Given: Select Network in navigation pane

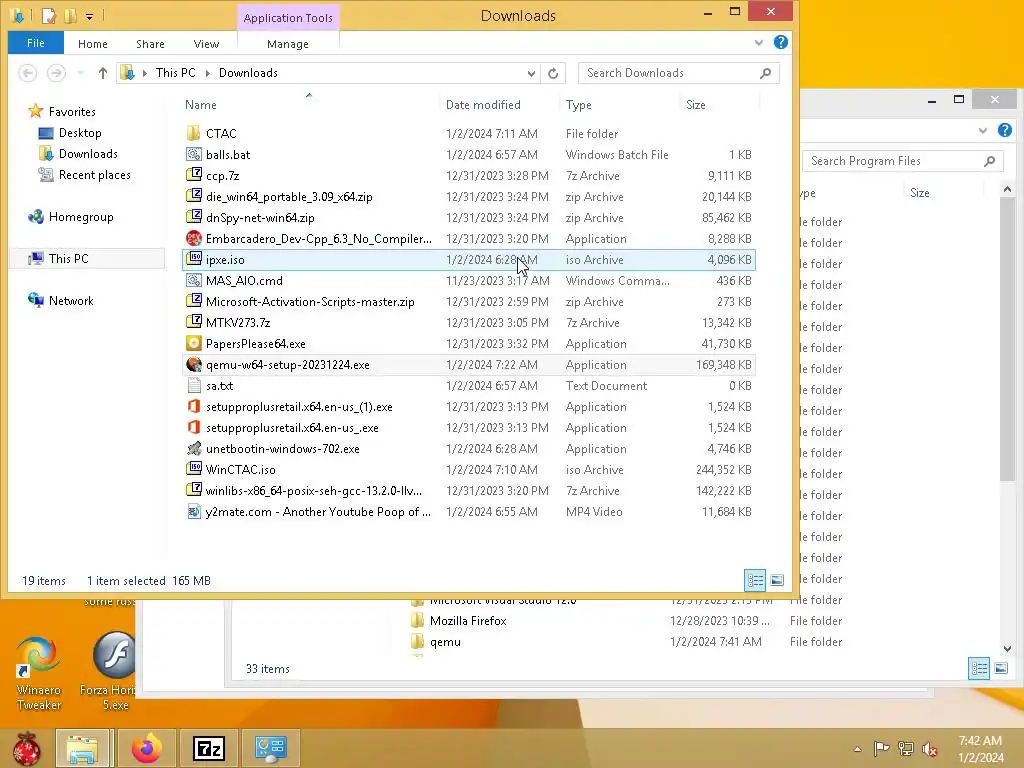Looking at the screenshot, I should coord(71,300).
